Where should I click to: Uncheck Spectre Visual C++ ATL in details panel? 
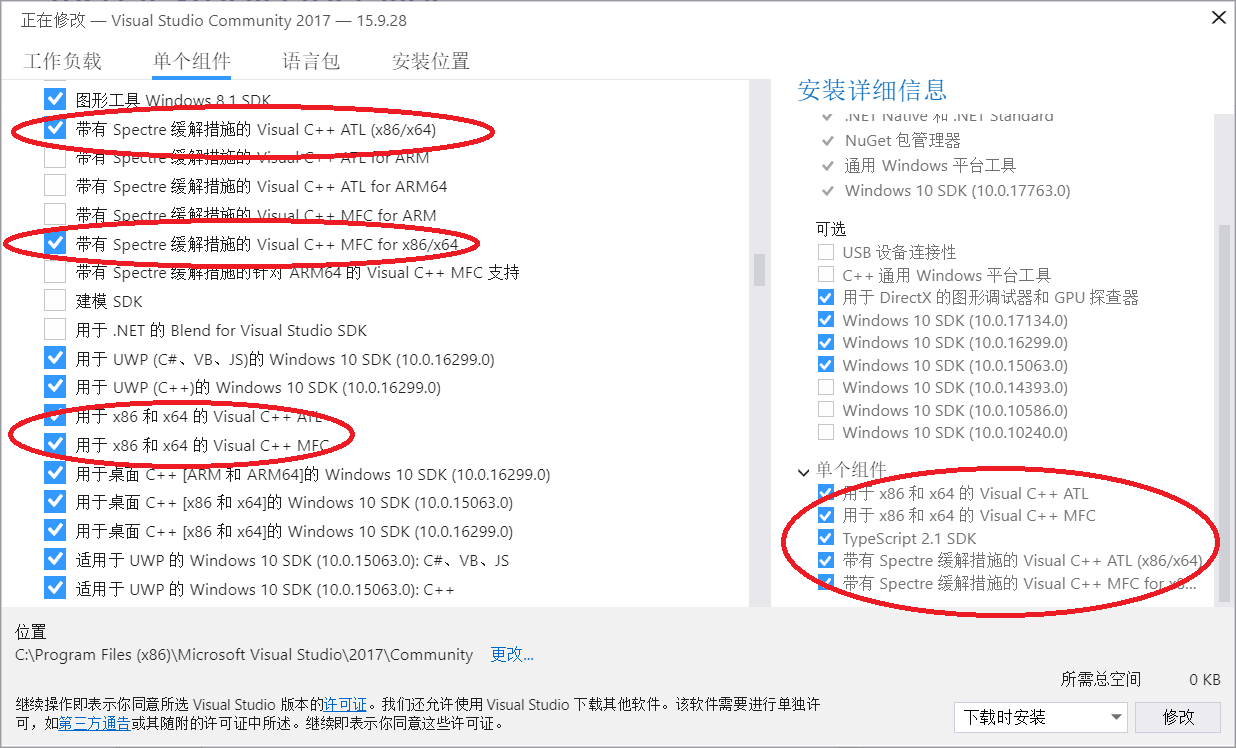pyautogui.click(x=826, y=560)
